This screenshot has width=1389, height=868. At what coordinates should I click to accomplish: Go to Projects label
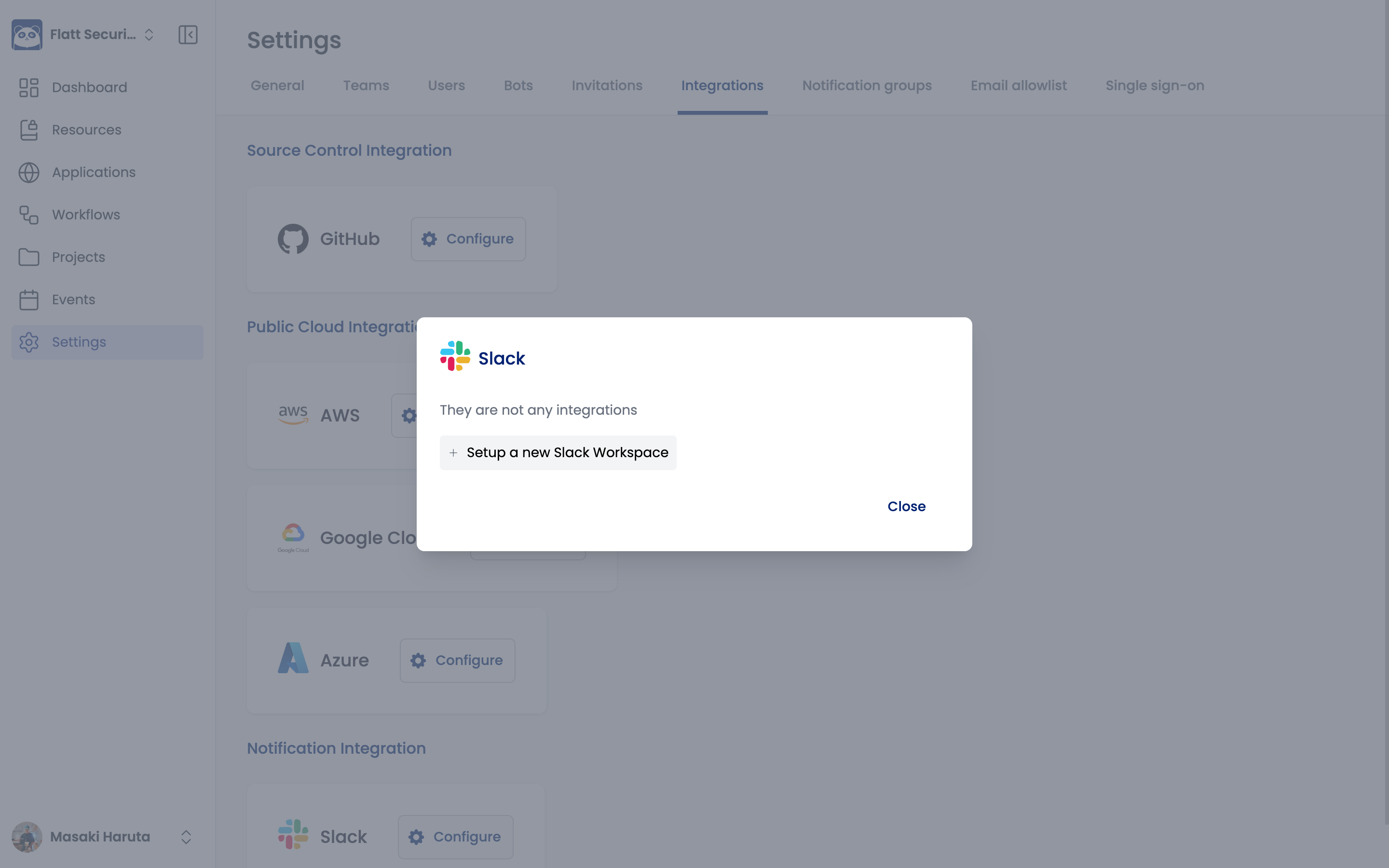(x=79, y=257)
